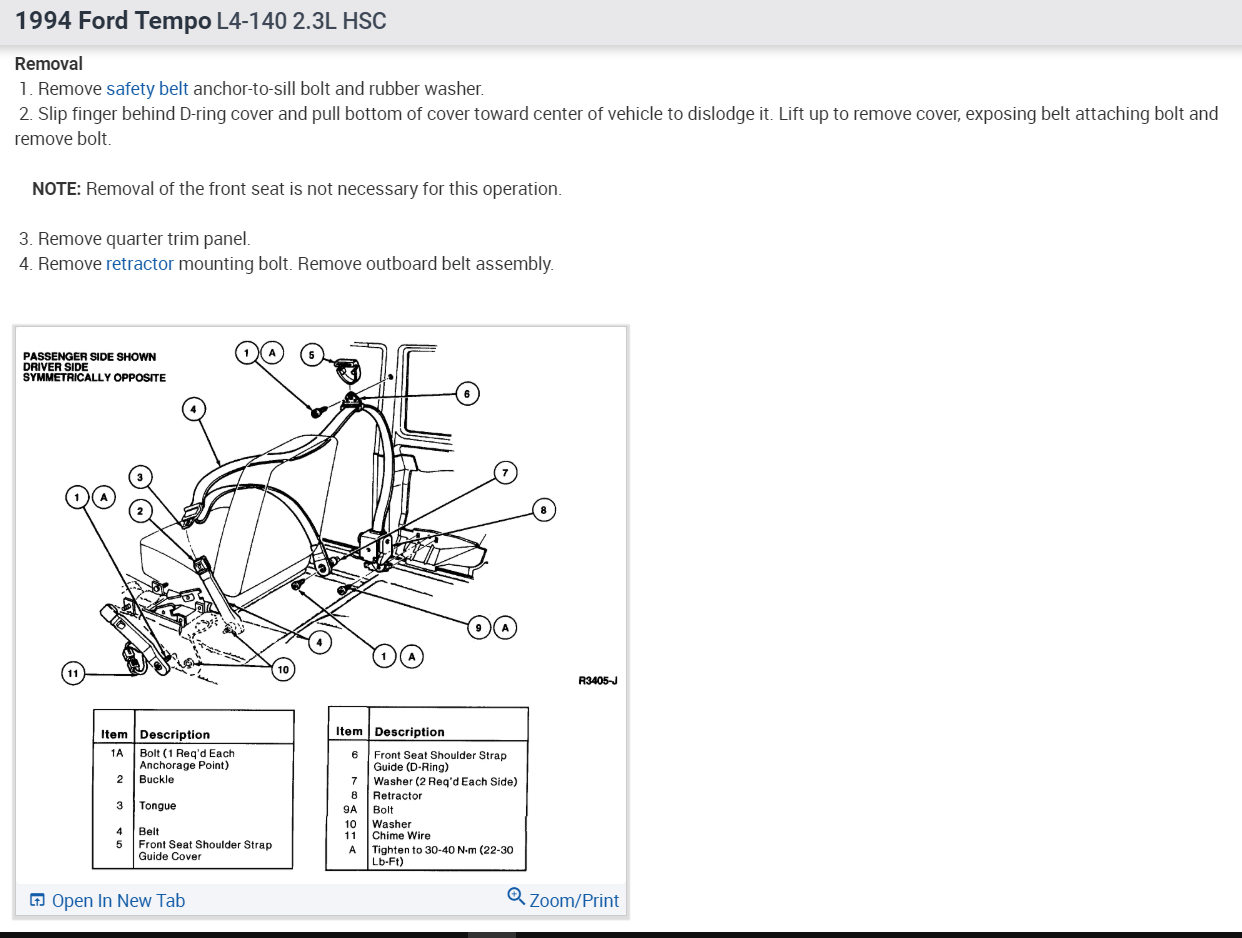The height and width of the screenshot is (938, 1242).
Task: Click the 'Tongue' entry in parts table
Action: (158, 806)
